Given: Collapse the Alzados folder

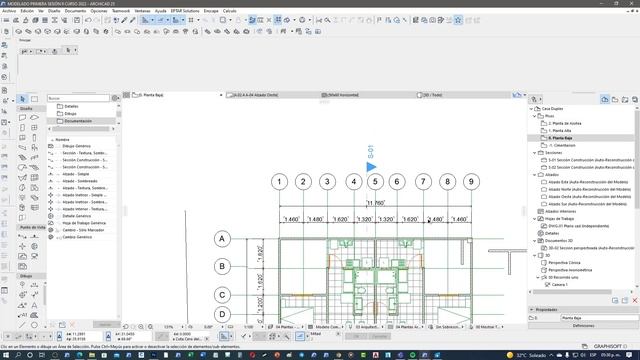Looking at the screenshot, I should [x=535, y=175].
